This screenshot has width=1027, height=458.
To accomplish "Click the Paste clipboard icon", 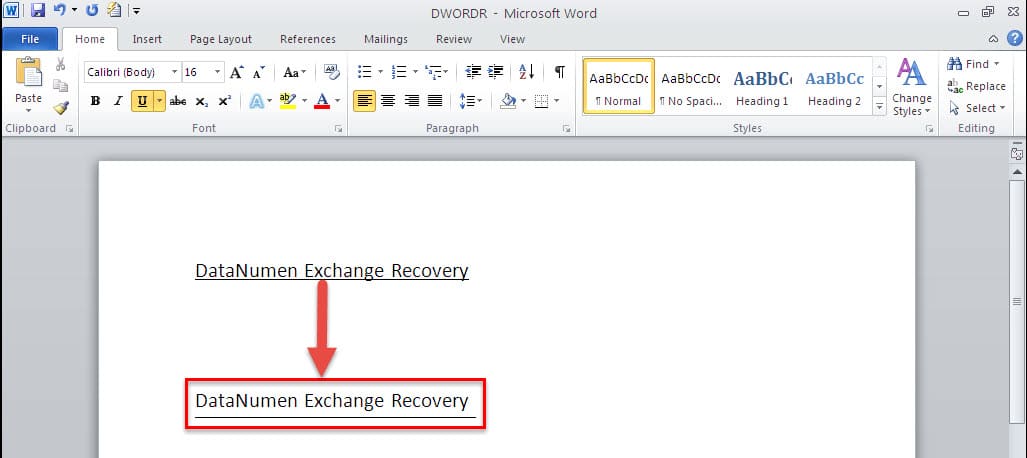I will [28, 72].
